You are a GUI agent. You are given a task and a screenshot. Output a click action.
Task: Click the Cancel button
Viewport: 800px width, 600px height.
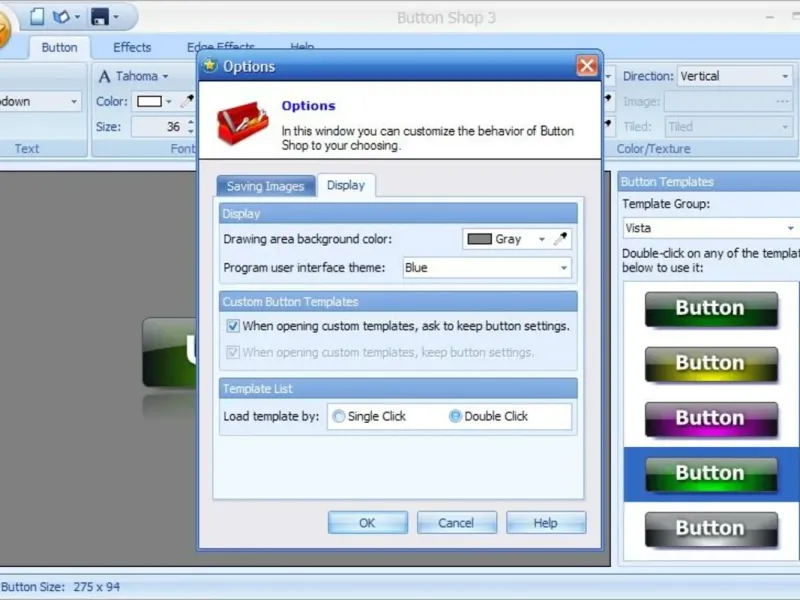tap(456, 522)
